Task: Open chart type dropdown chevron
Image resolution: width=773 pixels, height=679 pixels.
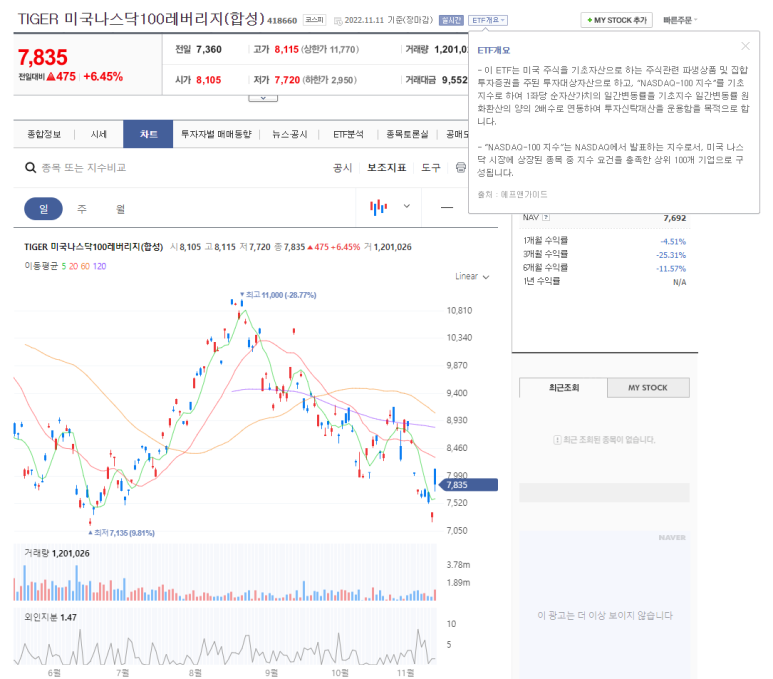Action: [x=407, y=206]
